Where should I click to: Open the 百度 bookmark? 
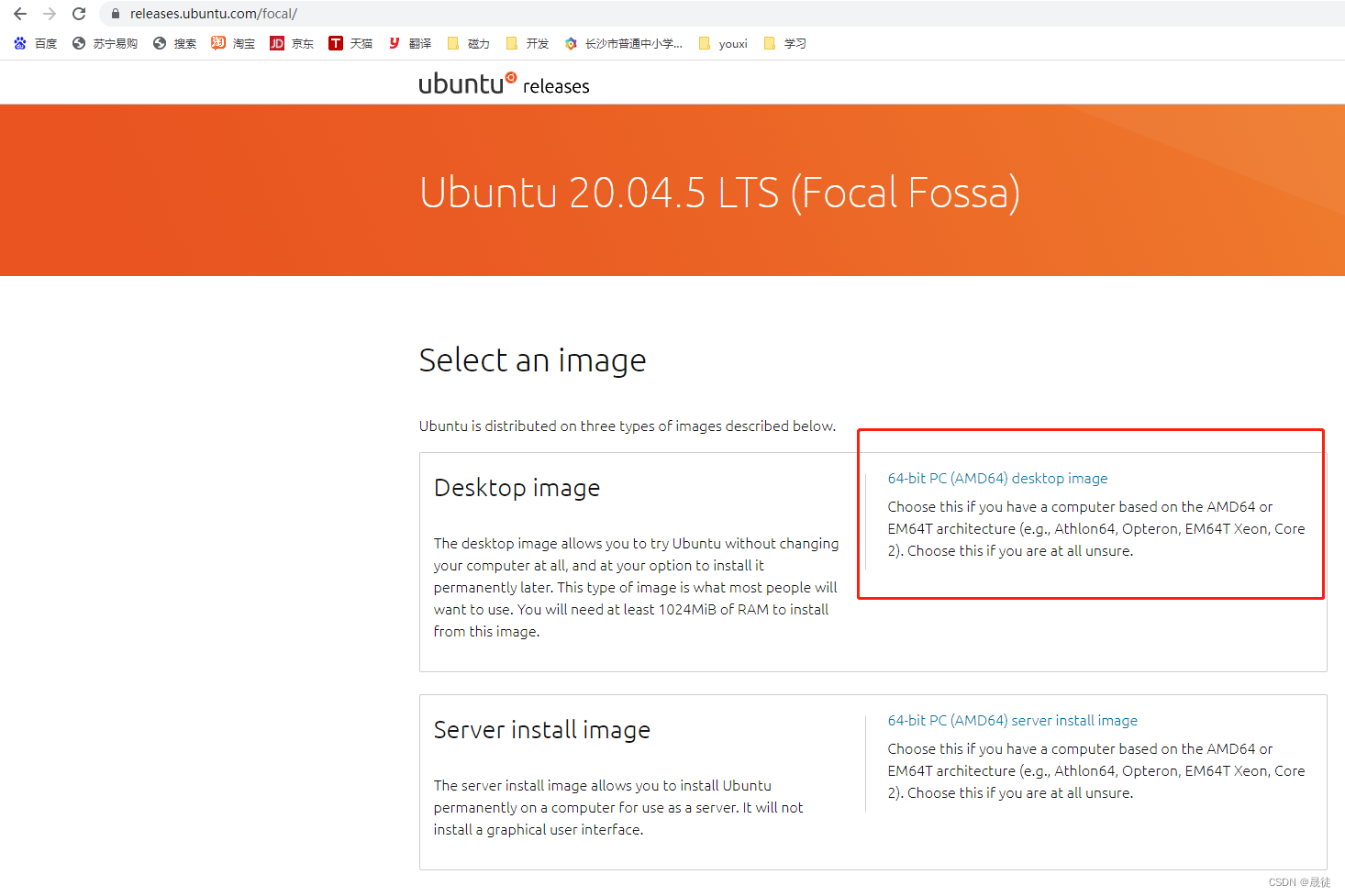[36, 43]
